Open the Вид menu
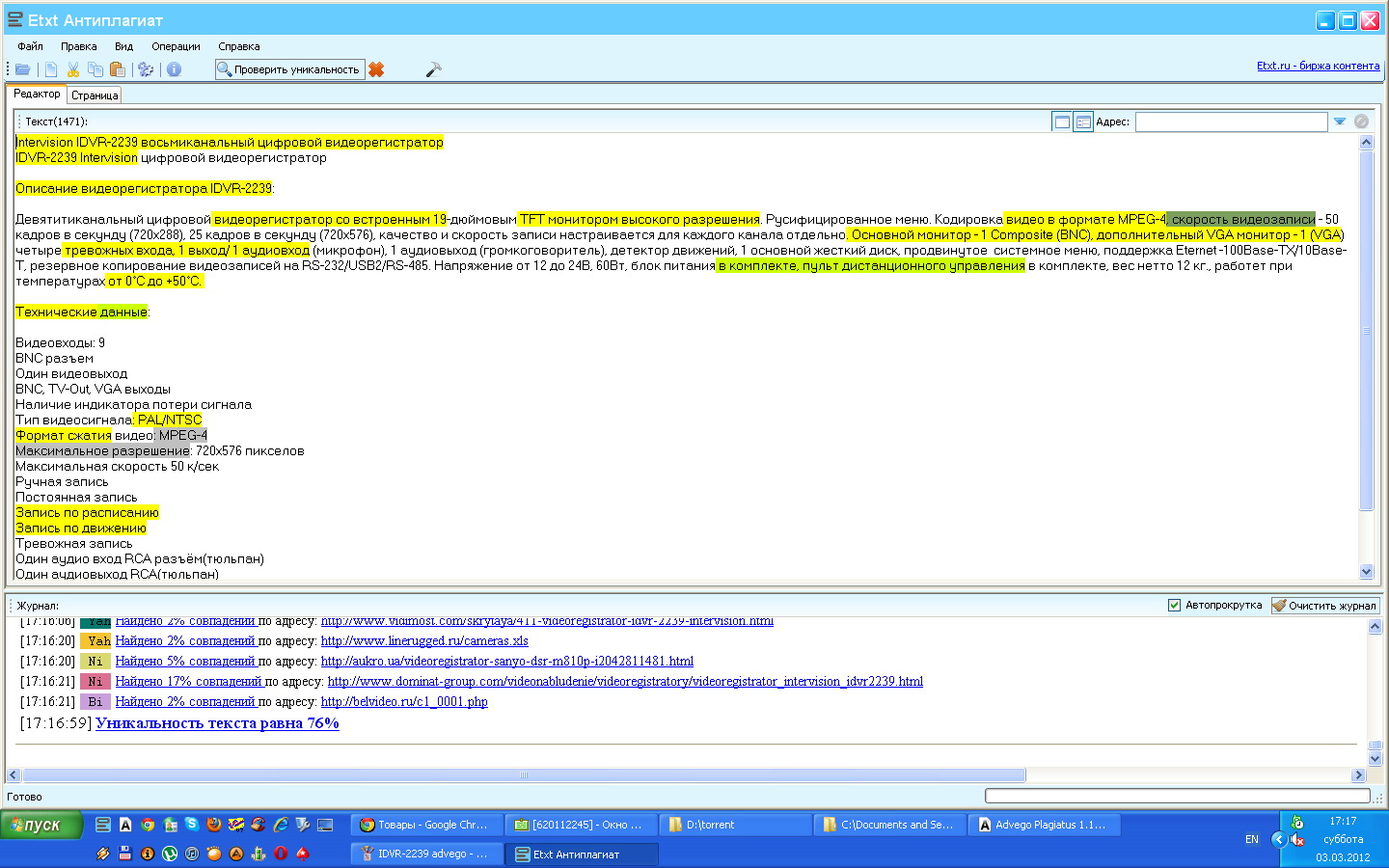This screenshot has width=1389, height=868. (123, 46)
